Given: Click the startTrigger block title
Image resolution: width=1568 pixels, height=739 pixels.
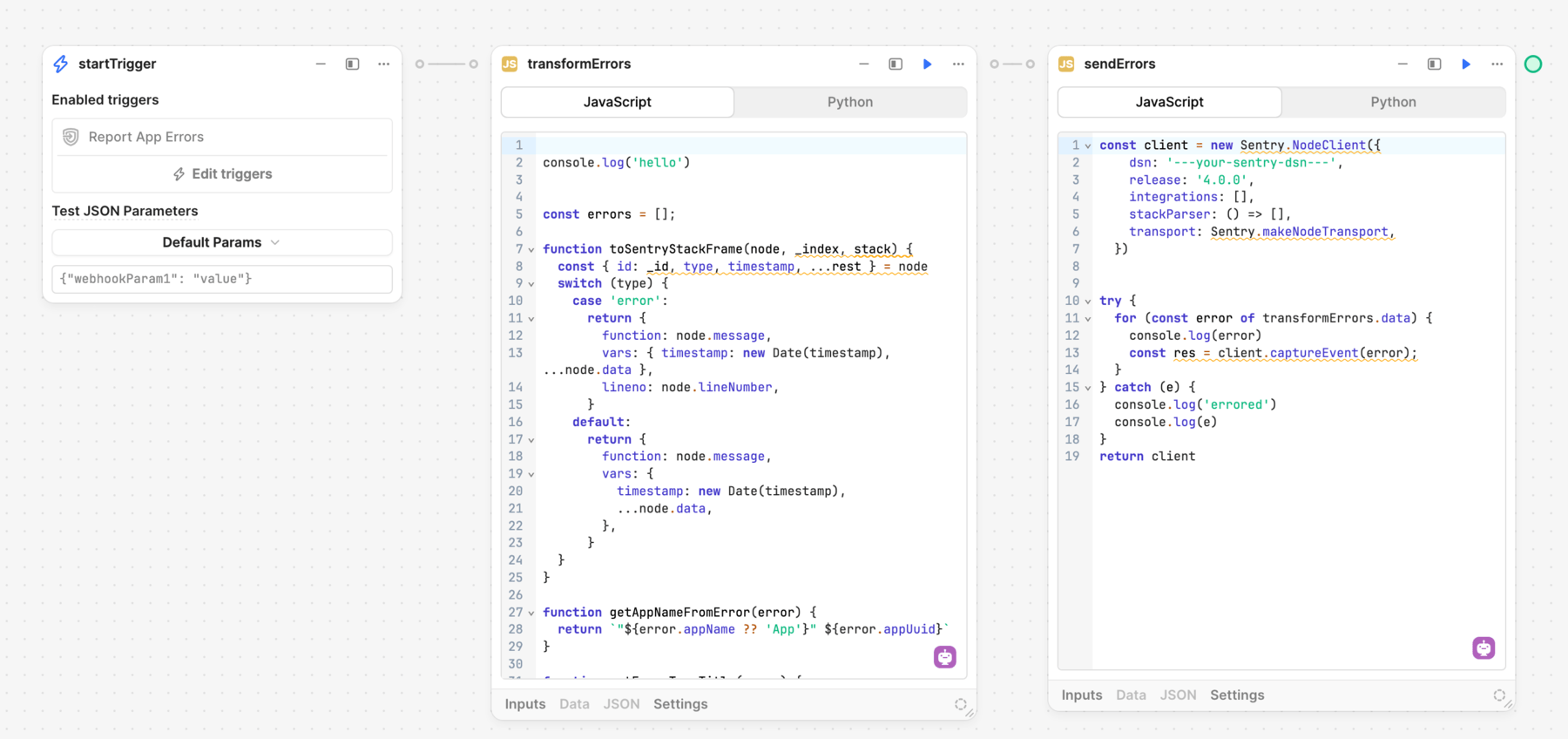Looking at the screenshot, I should pos(118,64).
